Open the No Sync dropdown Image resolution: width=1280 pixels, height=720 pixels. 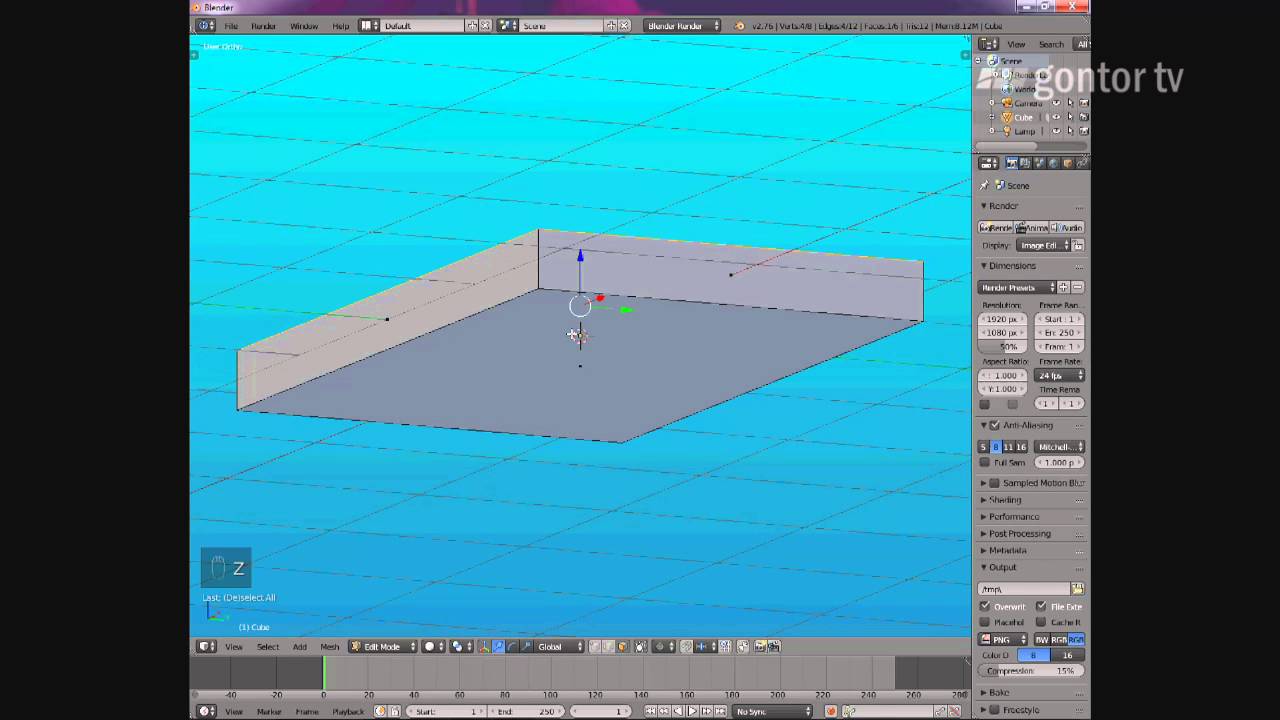click(772, 711)
